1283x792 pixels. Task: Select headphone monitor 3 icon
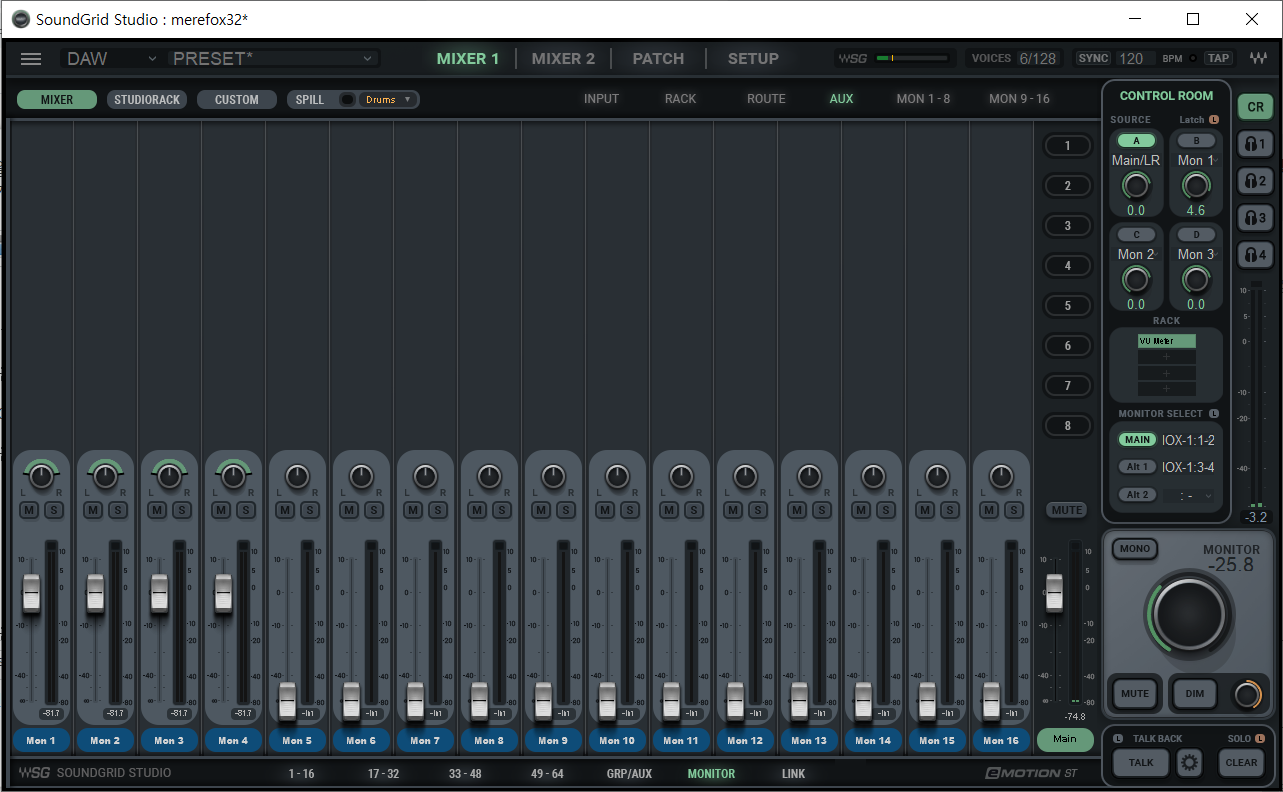click(x=1255, y=218)
